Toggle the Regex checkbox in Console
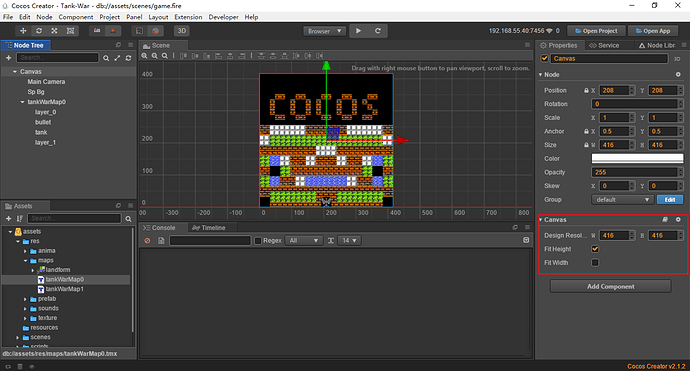The width and height of the screenshot is (690, 371). point(258,241)
